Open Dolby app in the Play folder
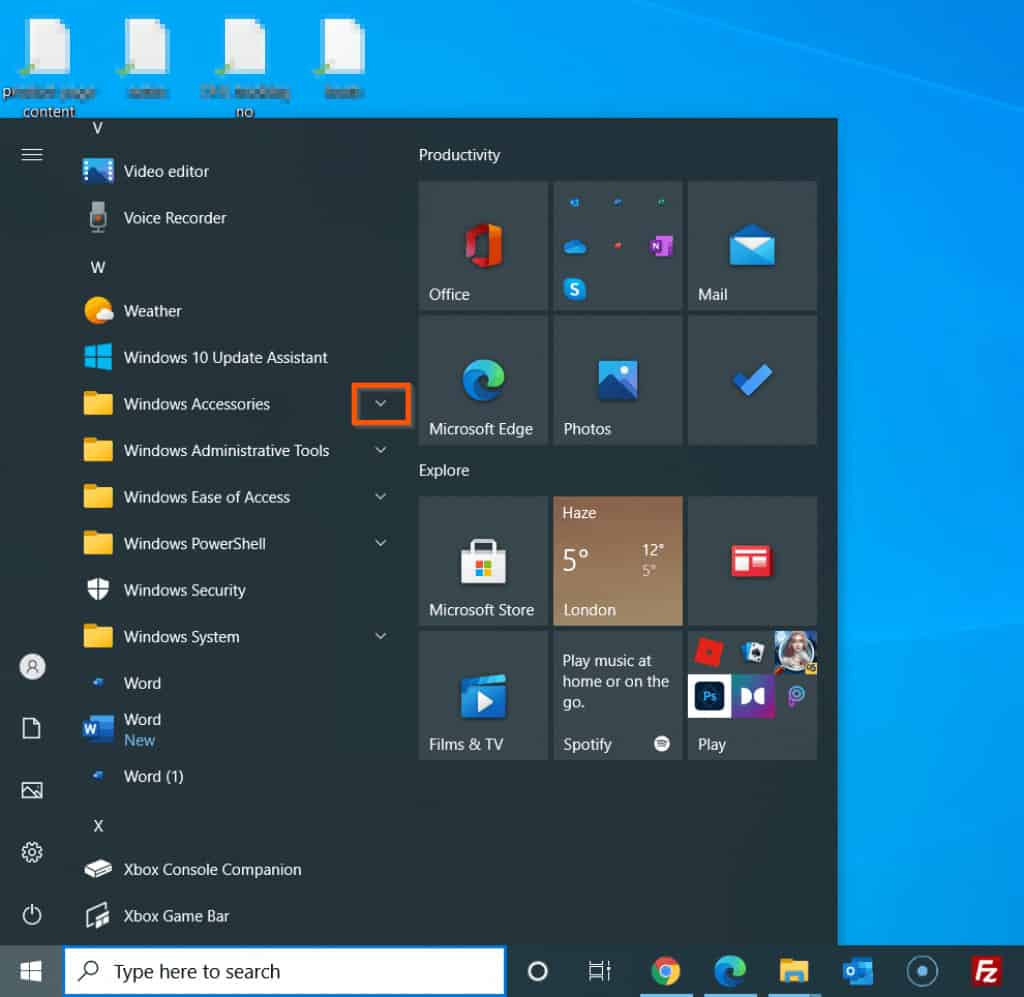Image resolution: width=1024 pixels, height=997 pixels. coord(752,696)
